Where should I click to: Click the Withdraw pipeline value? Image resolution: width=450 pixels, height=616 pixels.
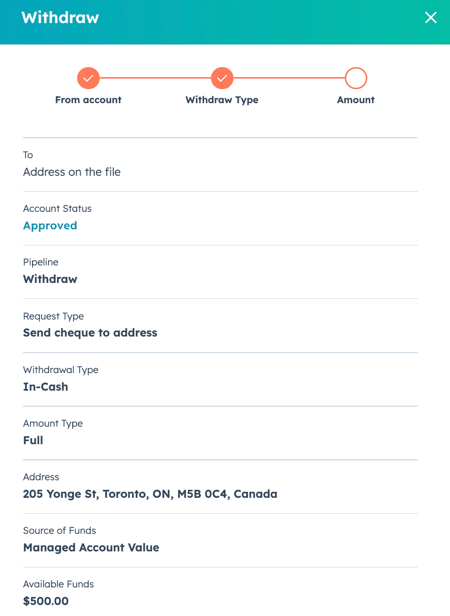[50, 279]
